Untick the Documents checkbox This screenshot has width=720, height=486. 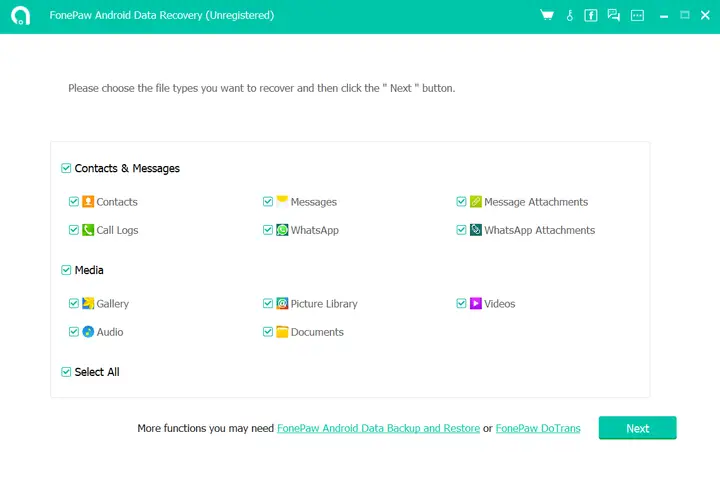(x=268, y=332)
